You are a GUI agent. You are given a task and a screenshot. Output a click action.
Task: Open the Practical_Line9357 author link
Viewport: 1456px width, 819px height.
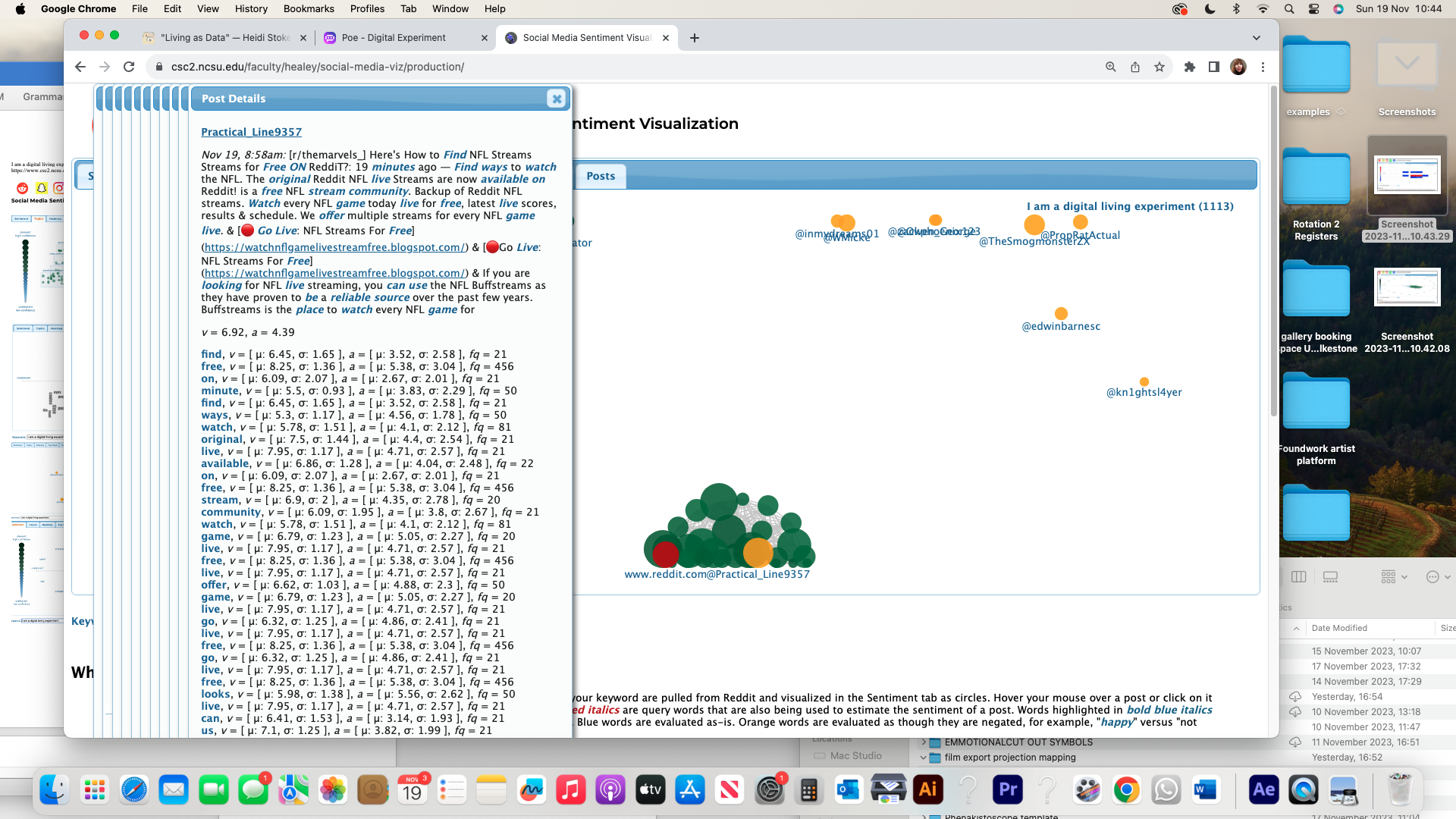pos(251,132)
